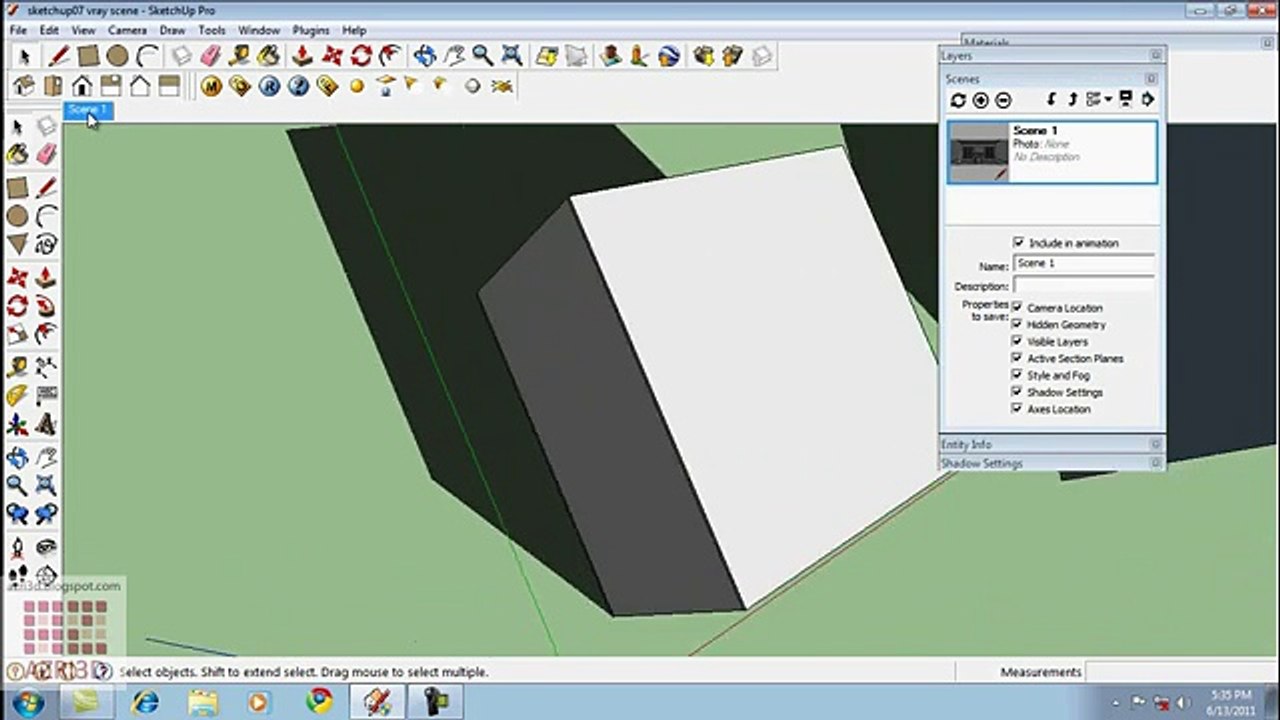Hide details toggle icon in Scenes panel
Image resolution: width=1280 pixels, height=720 pixels.
(1125, 100)
